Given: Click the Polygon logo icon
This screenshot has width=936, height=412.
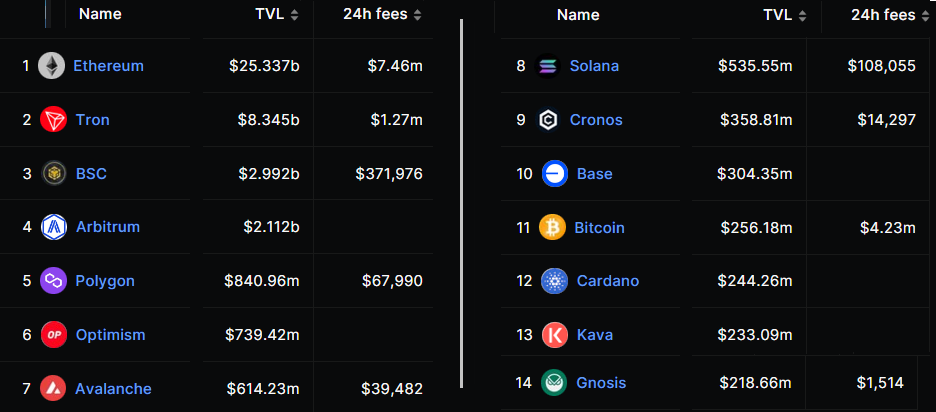Looking at the screenshot, I should (53, 281).
